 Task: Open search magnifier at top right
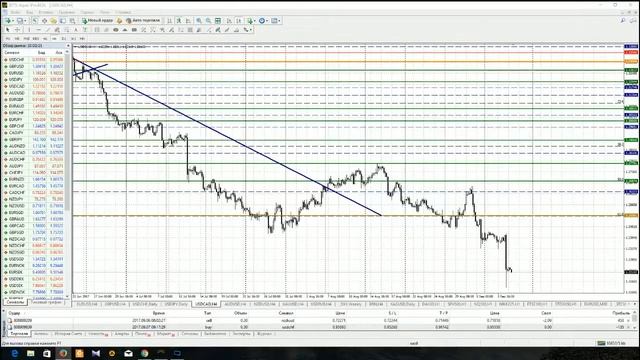coord(623,20)
